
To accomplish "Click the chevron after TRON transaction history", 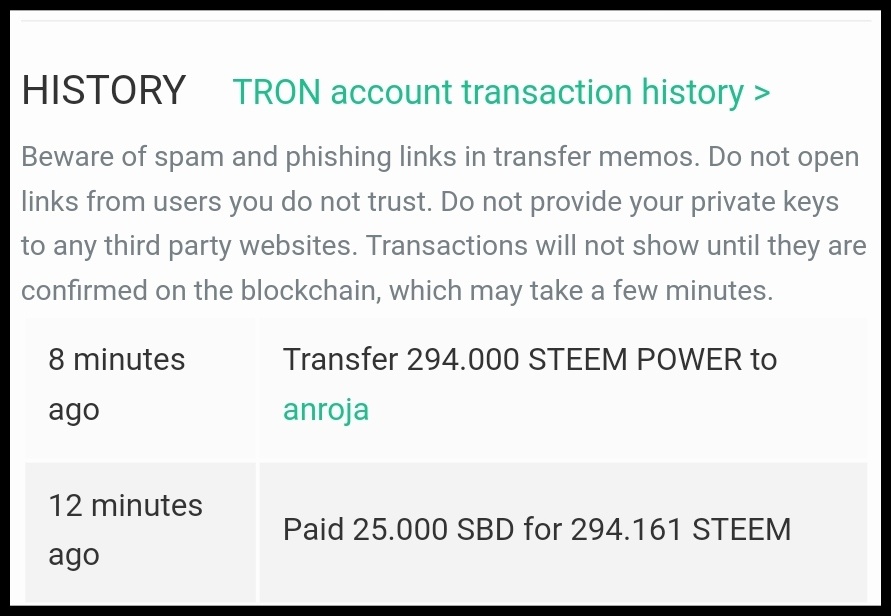I will (x=762, y=93).
